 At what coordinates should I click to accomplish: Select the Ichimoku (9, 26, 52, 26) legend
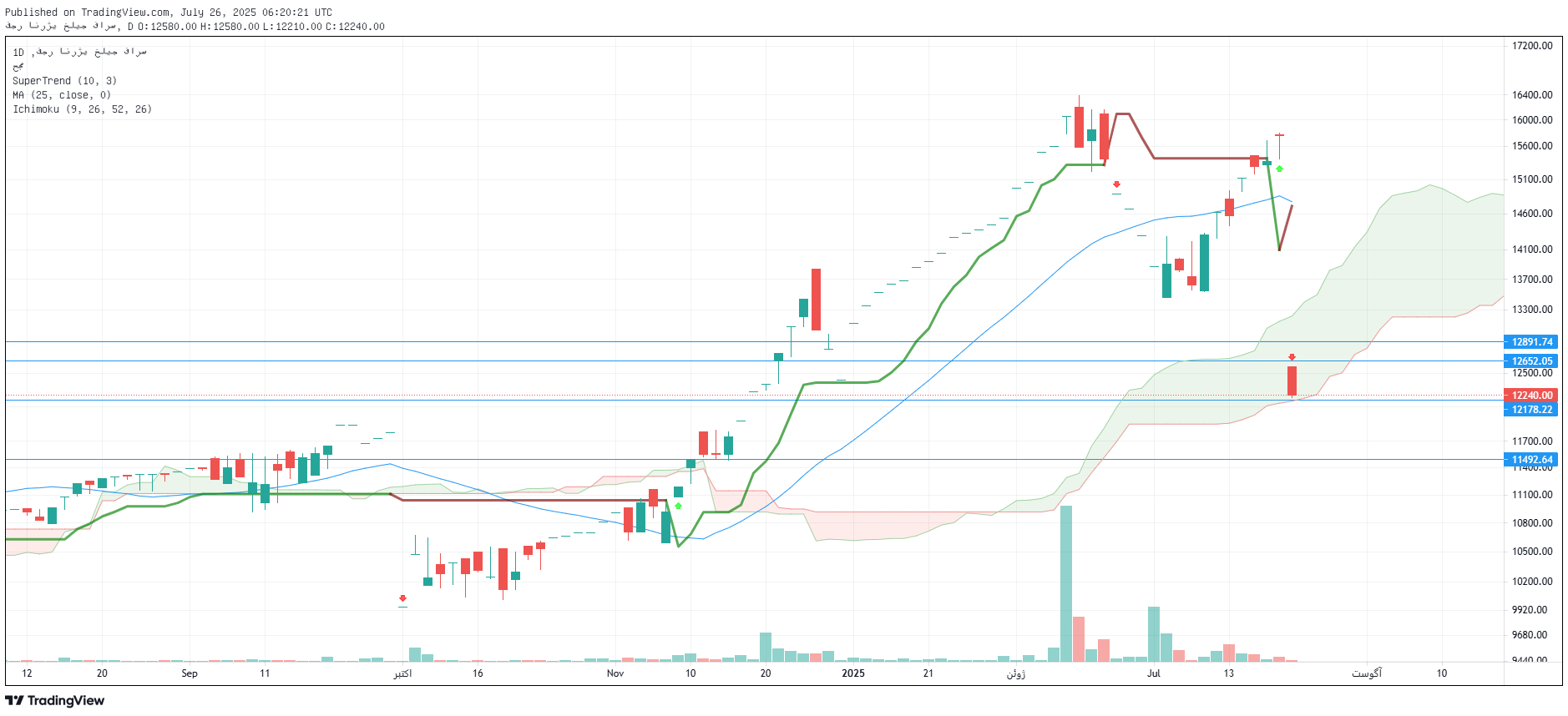[x=82, y=109]
